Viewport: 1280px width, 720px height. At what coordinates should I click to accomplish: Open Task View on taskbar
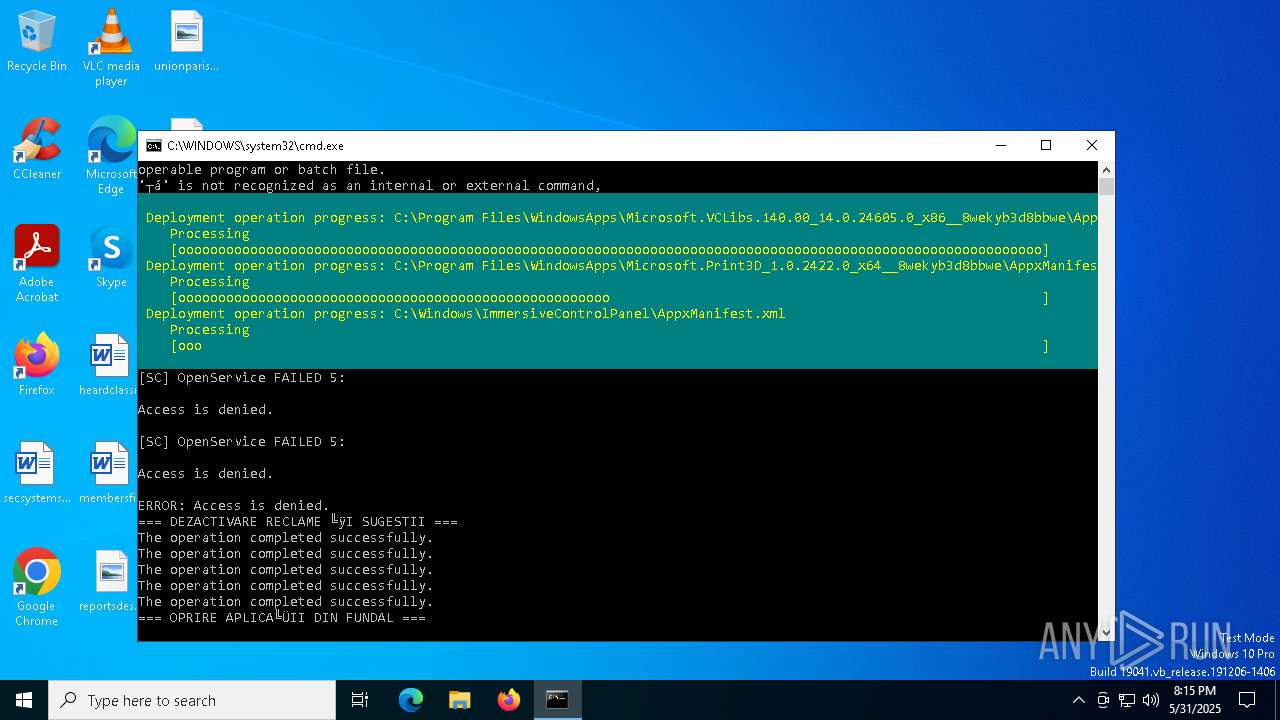click(x=360, y=700)
